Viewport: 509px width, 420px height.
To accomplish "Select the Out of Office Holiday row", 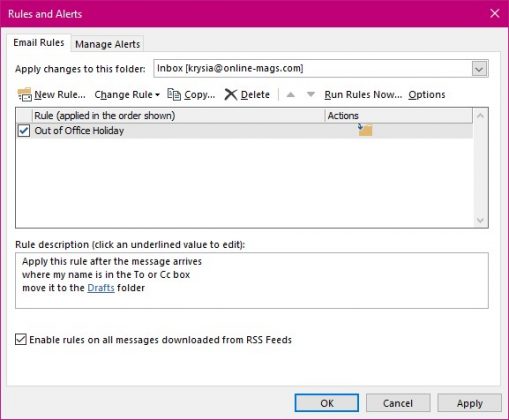I will (244, 130).
